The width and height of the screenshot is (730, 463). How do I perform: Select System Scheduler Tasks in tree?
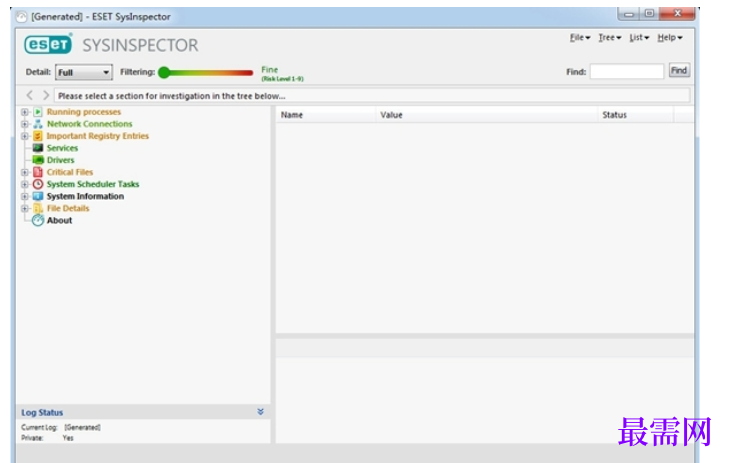coord(93,184)
